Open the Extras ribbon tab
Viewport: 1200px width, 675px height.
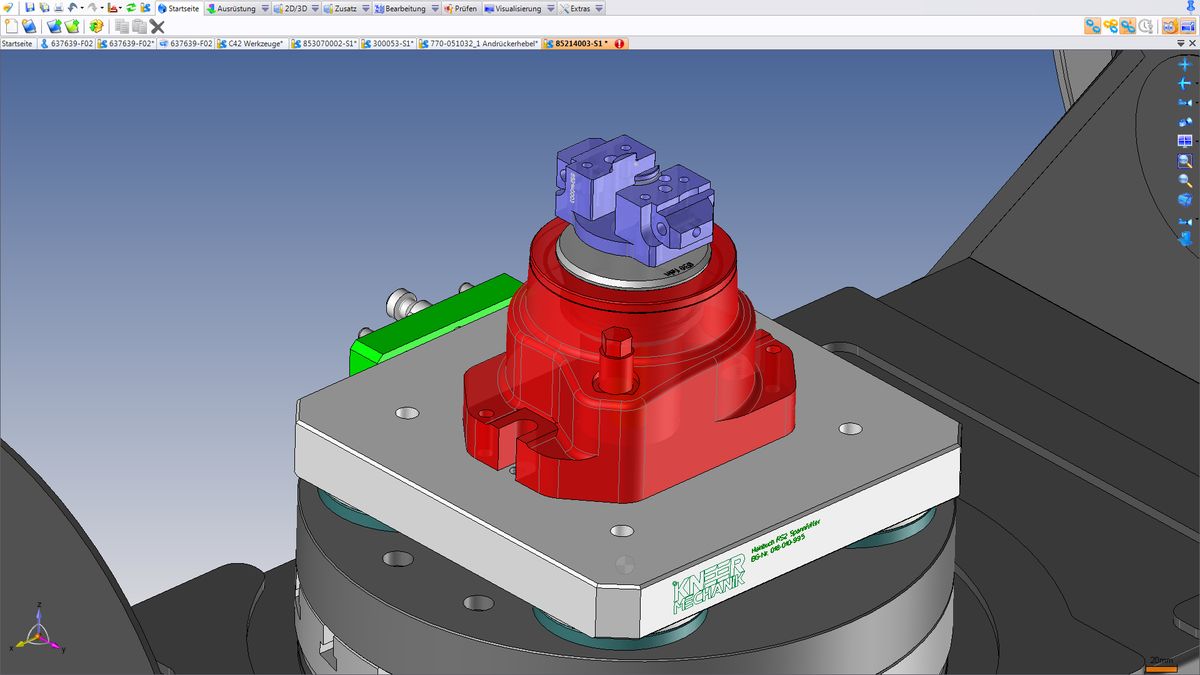[580, 8]
